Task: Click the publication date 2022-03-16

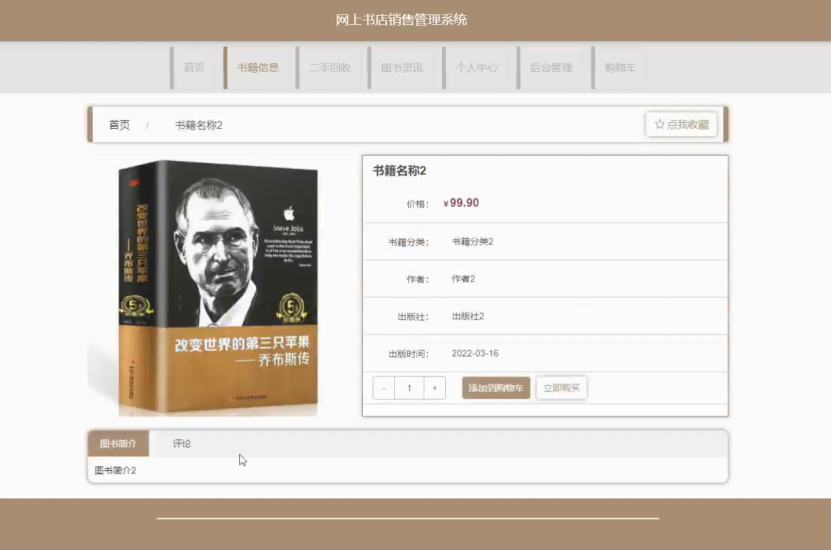Action: pos(475,353)
